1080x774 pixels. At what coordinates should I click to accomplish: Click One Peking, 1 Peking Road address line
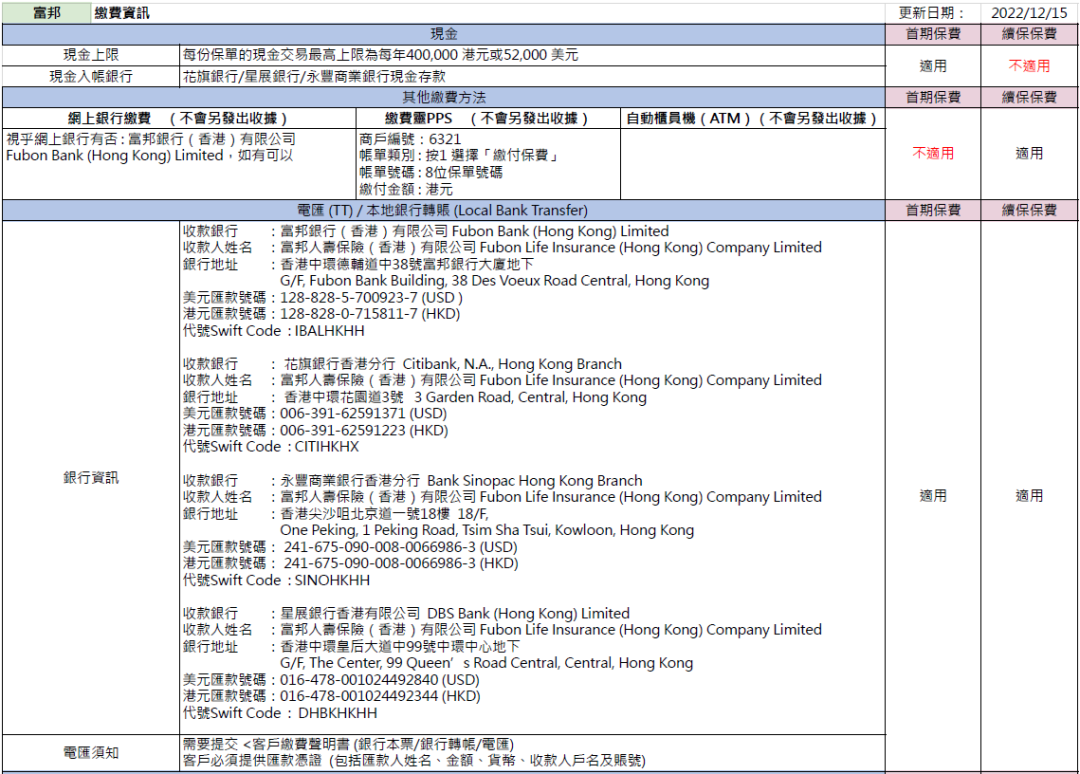[x=487, y=530]
